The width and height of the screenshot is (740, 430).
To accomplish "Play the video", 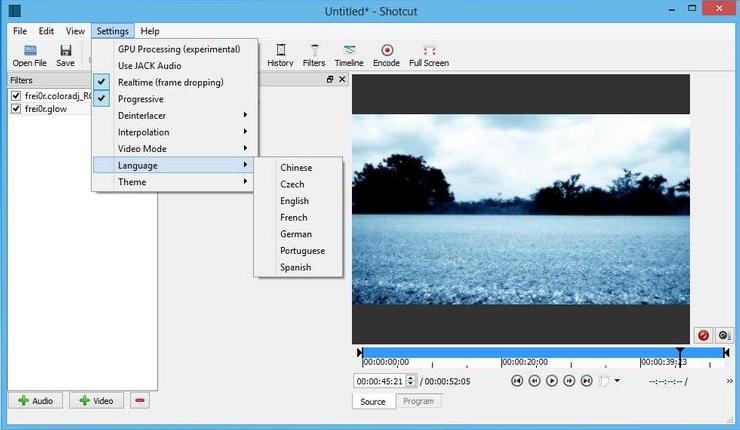I will (x=552, y=380).
